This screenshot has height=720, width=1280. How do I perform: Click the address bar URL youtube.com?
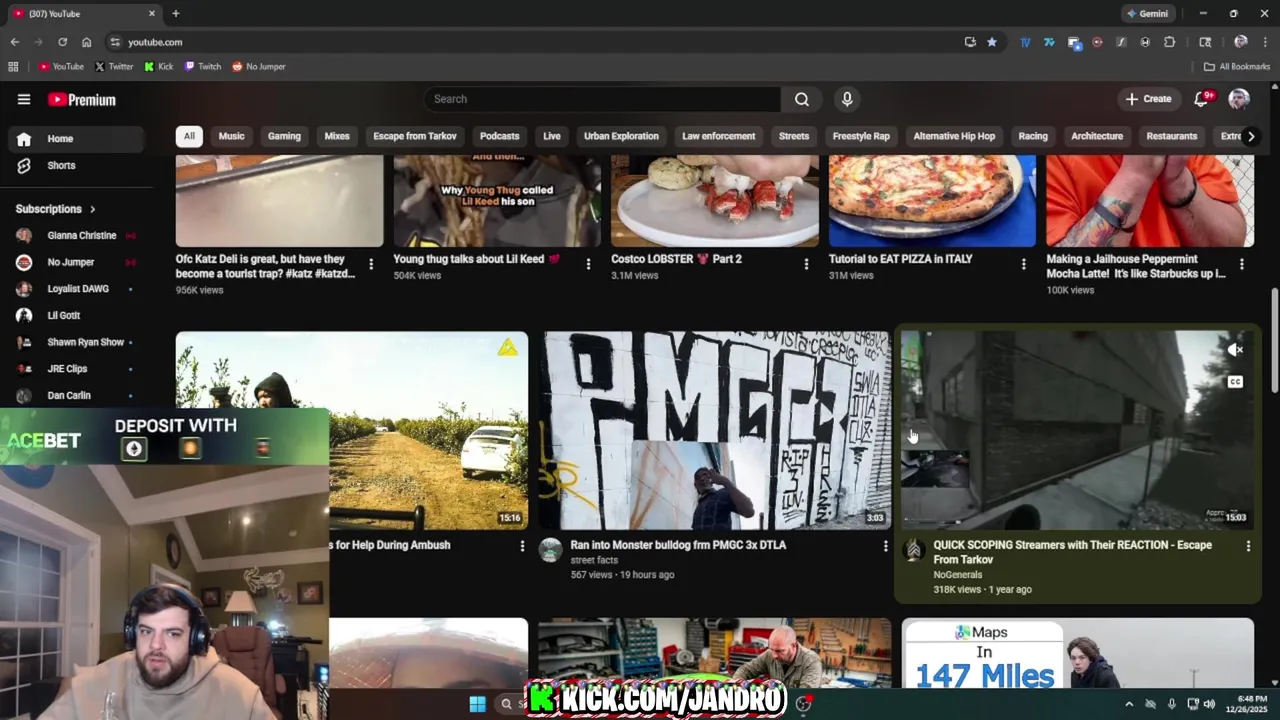click(x=155, y=42)
